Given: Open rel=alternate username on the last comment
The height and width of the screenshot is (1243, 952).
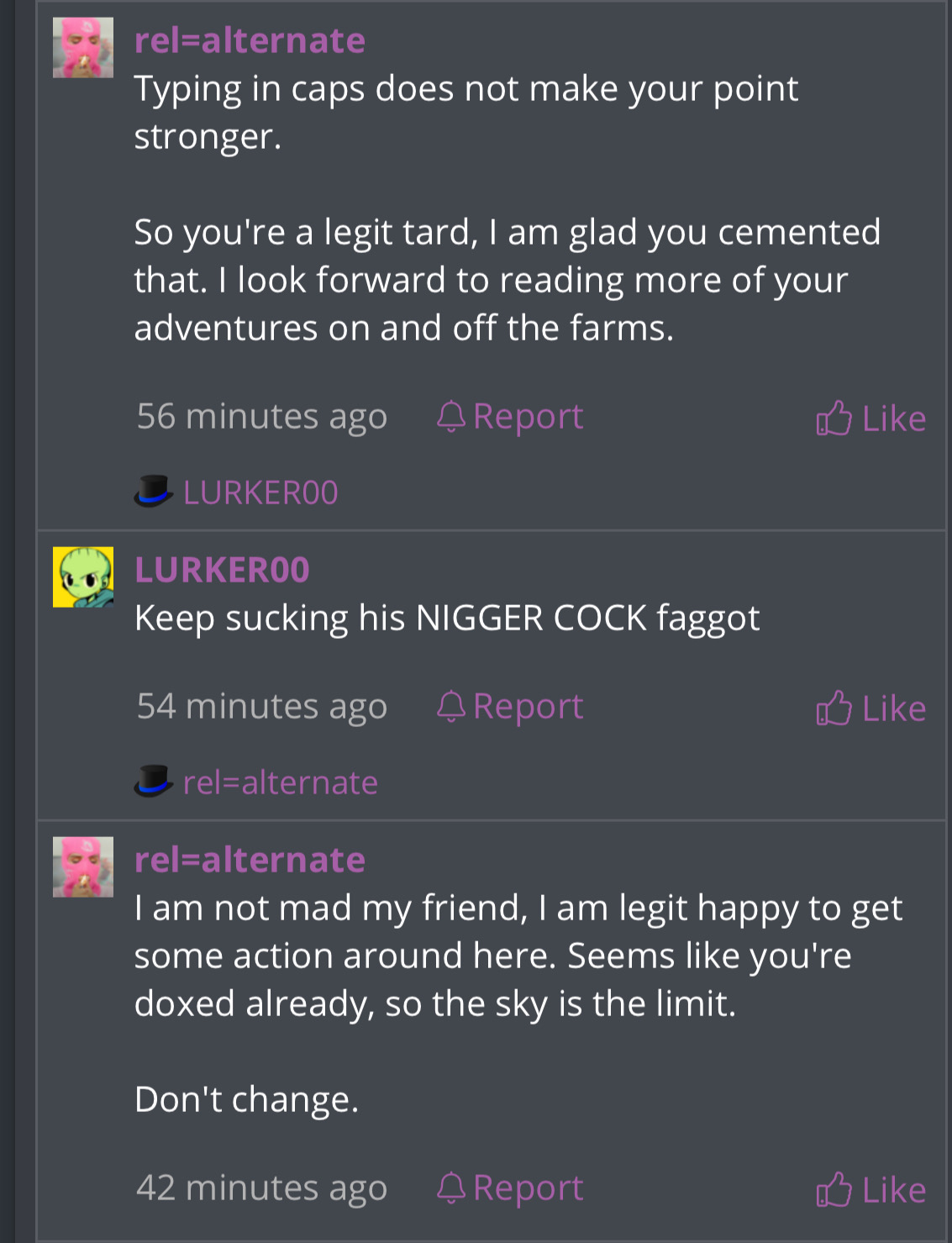Looking at the screenshot, I should (250, 860).
